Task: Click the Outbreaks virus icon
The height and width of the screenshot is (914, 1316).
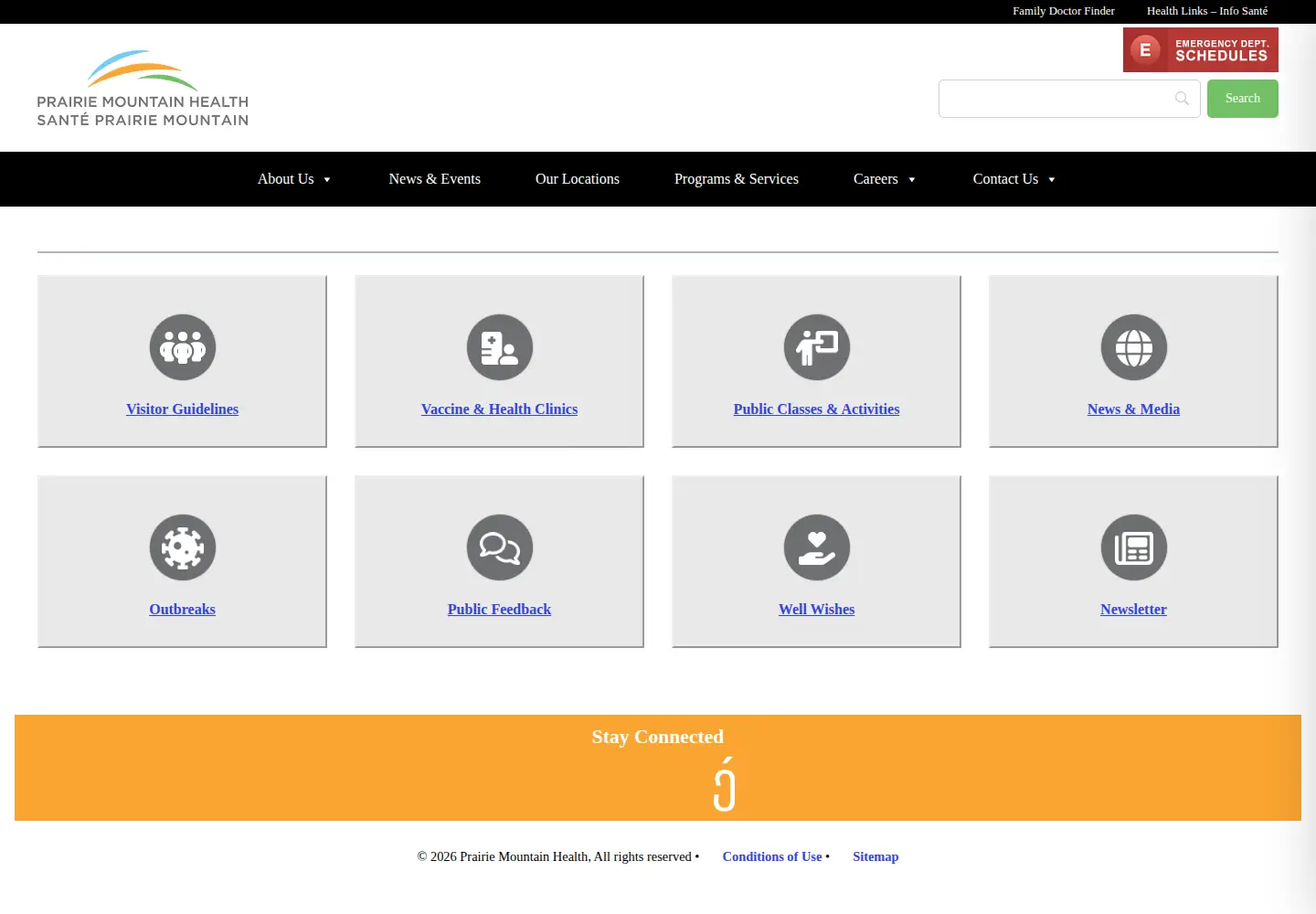Action: click(x=183, y=547)
